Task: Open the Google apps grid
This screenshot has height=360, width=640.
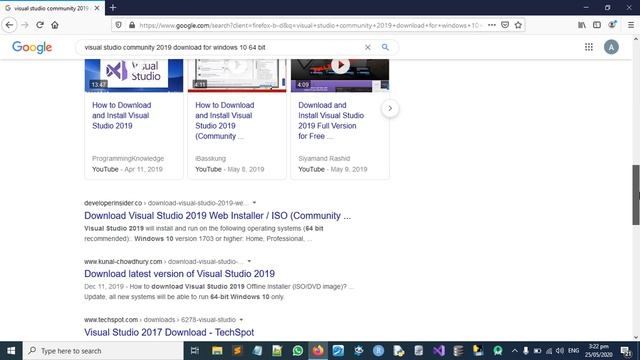Action: [x=589, y=47]
